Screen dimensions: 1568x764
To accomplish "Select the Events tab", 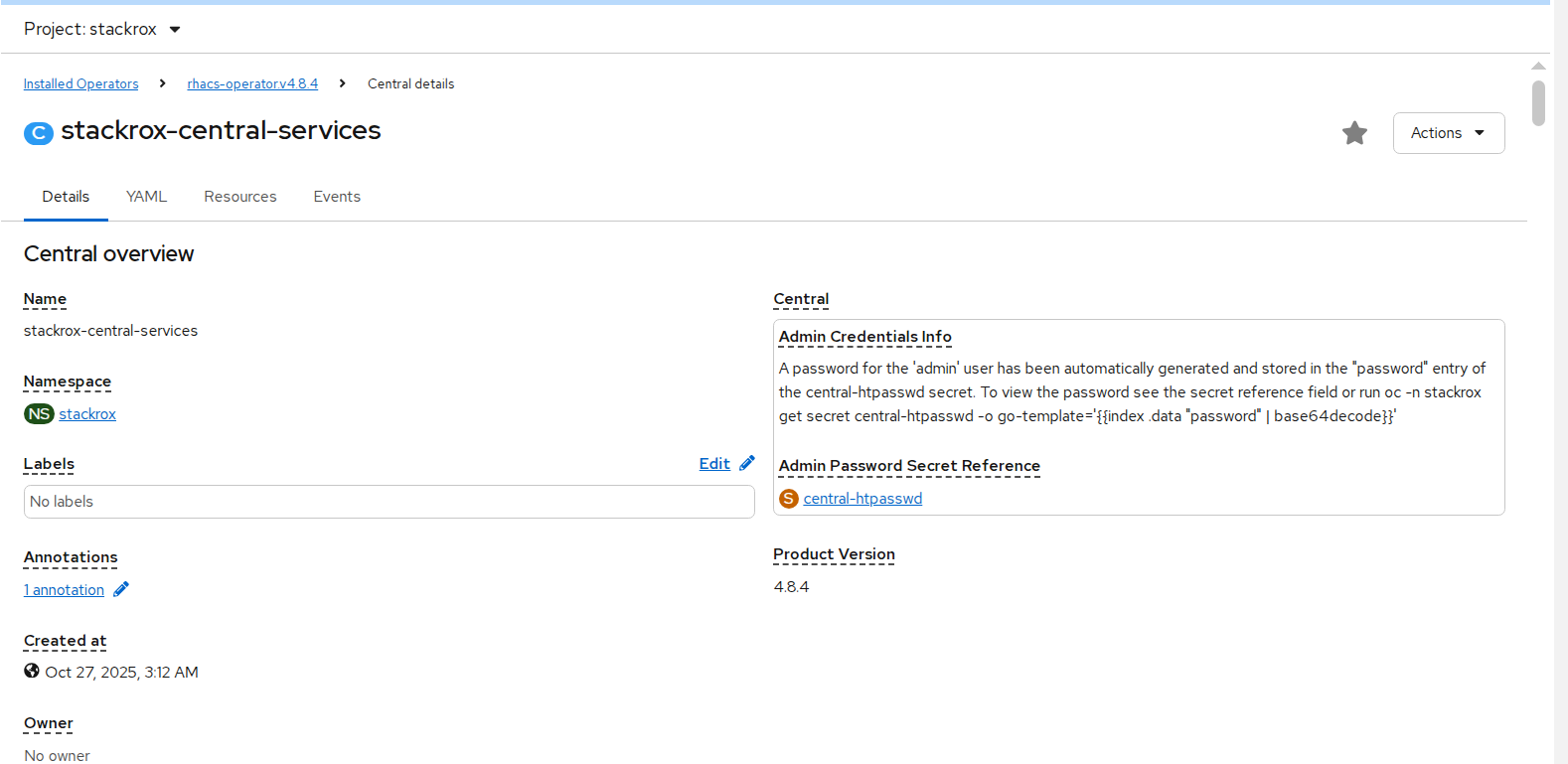I will coord(337,197).
